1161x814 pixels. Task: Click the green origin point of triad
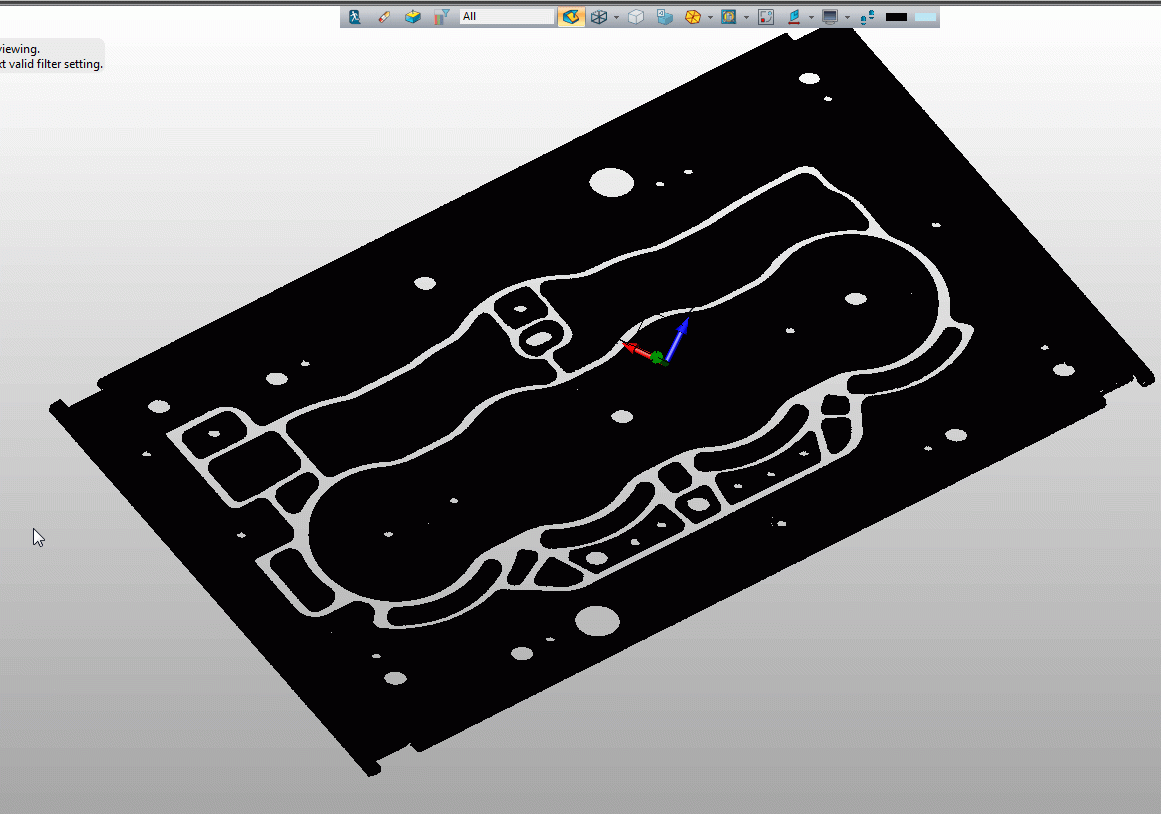(x=658, y=357)
